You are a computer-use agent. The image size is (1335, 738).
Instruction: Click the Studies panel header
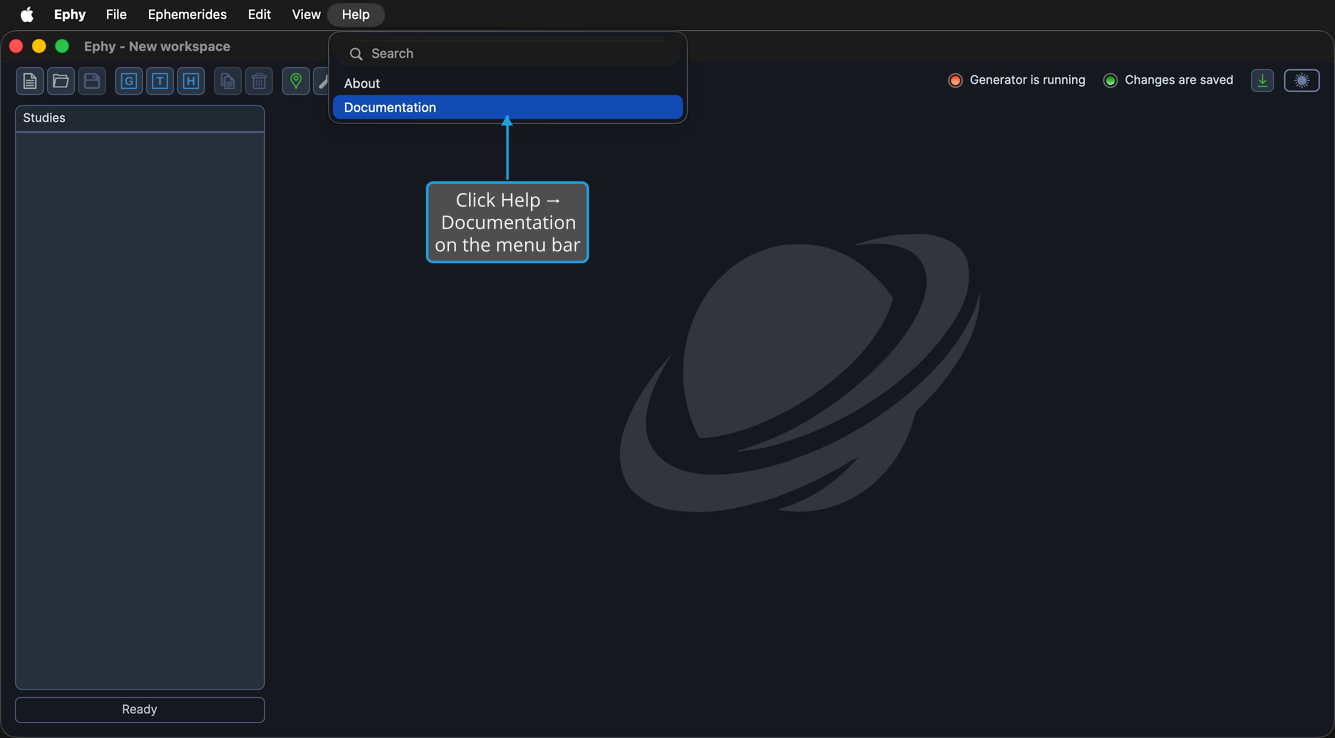[140, 118]
